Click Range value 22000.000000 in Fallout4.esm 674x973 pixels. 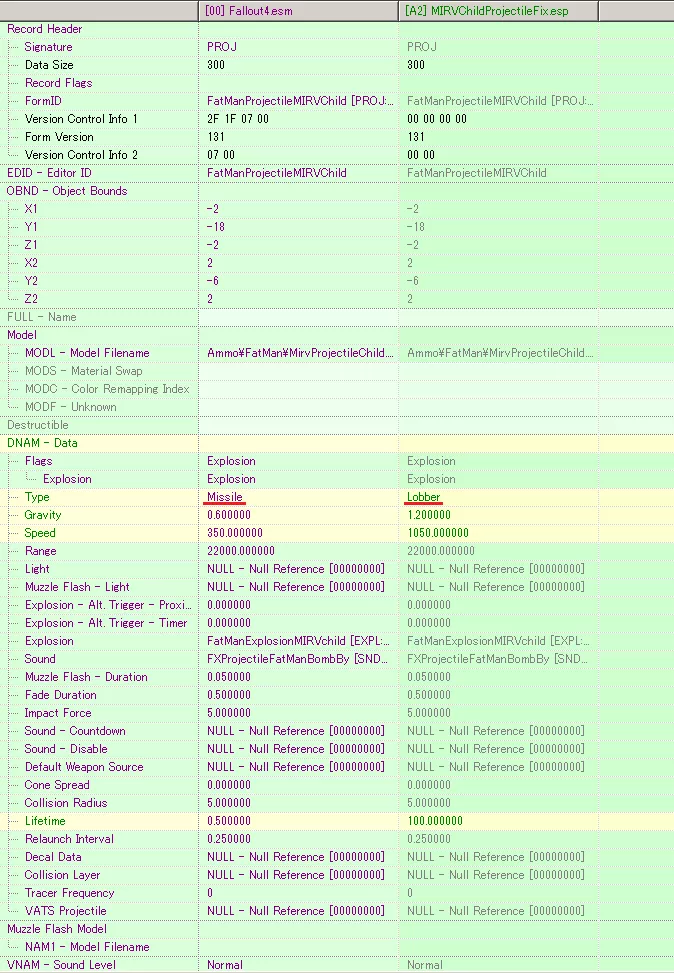click(x=241, y=551)
